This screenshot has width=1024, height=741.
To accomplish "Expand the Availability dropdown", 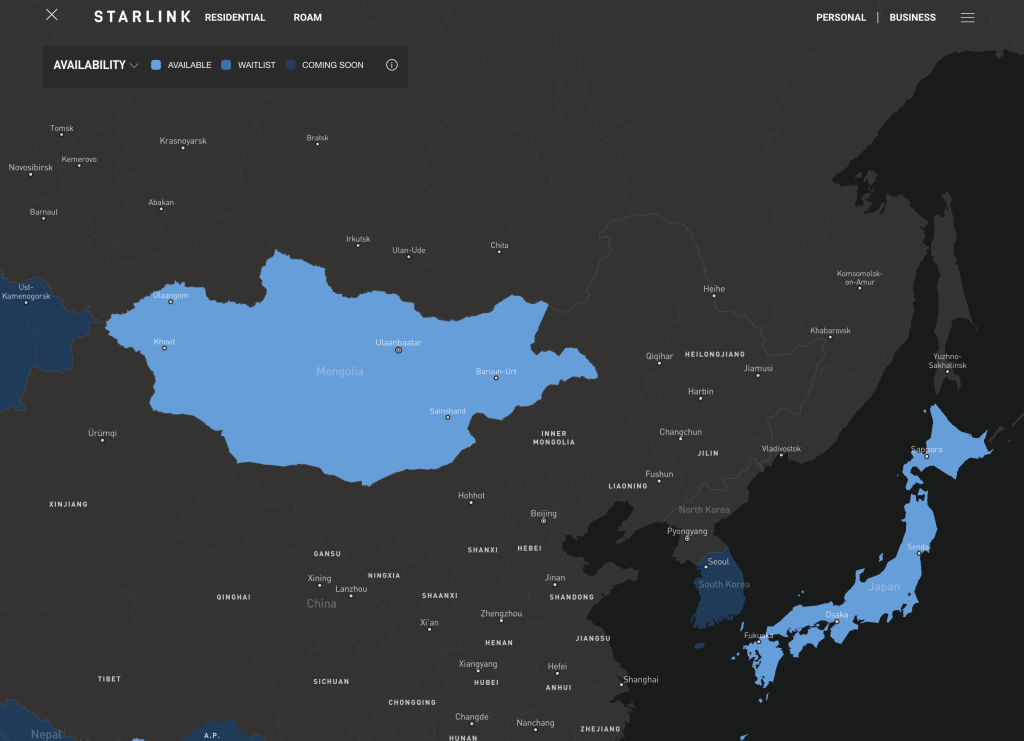I will [x=89, y=65].
